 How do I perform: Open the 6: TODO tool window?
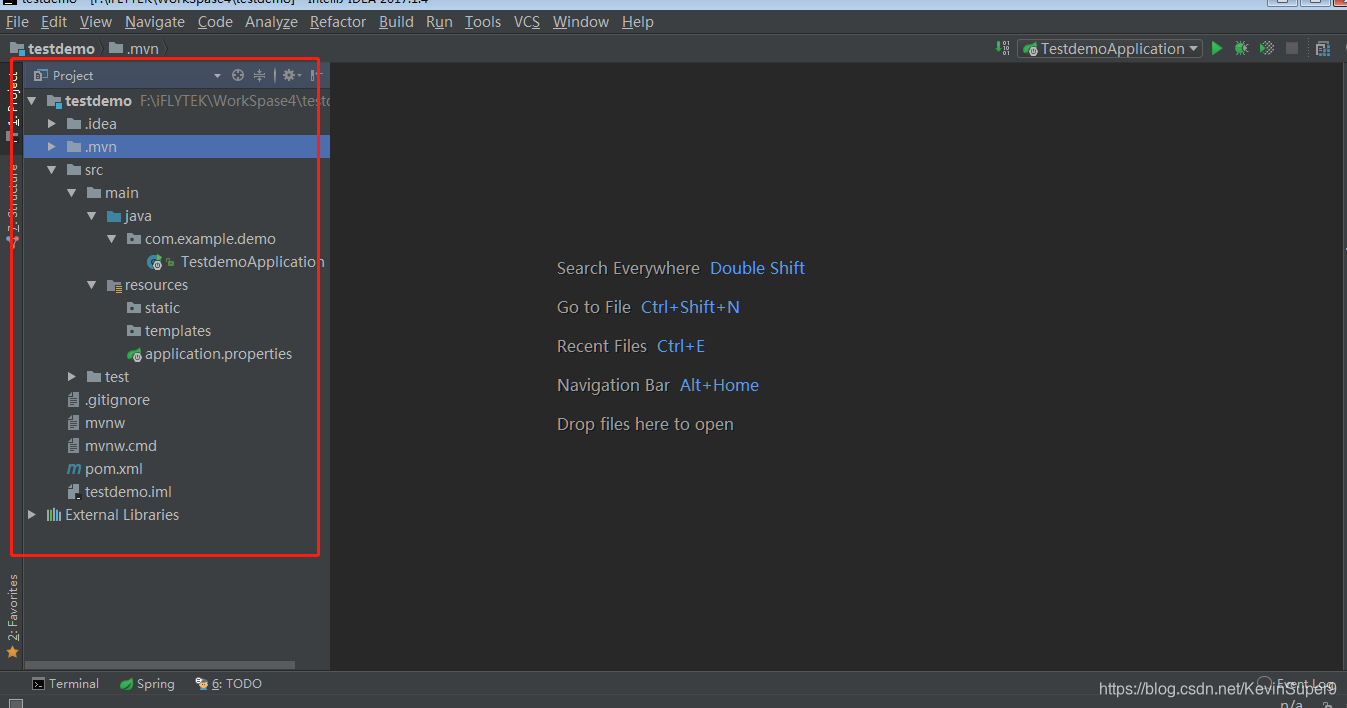pyautogui.click(x=228, y=684)
